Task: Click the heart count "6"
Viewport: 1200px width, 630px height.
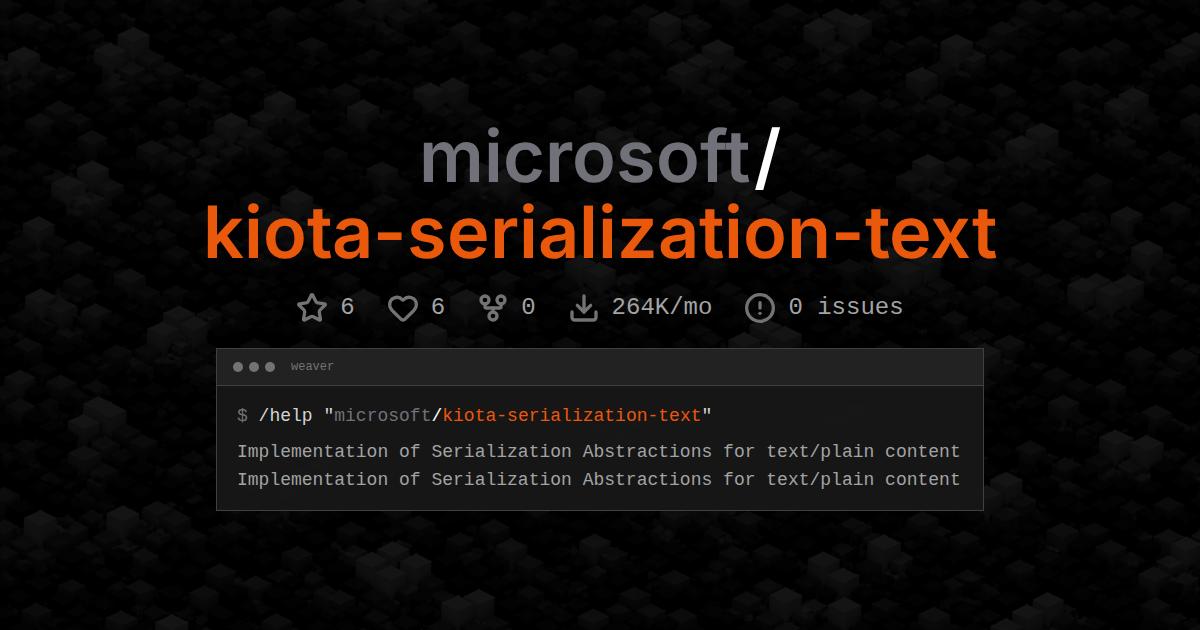Action: click(x=437, y=307)
